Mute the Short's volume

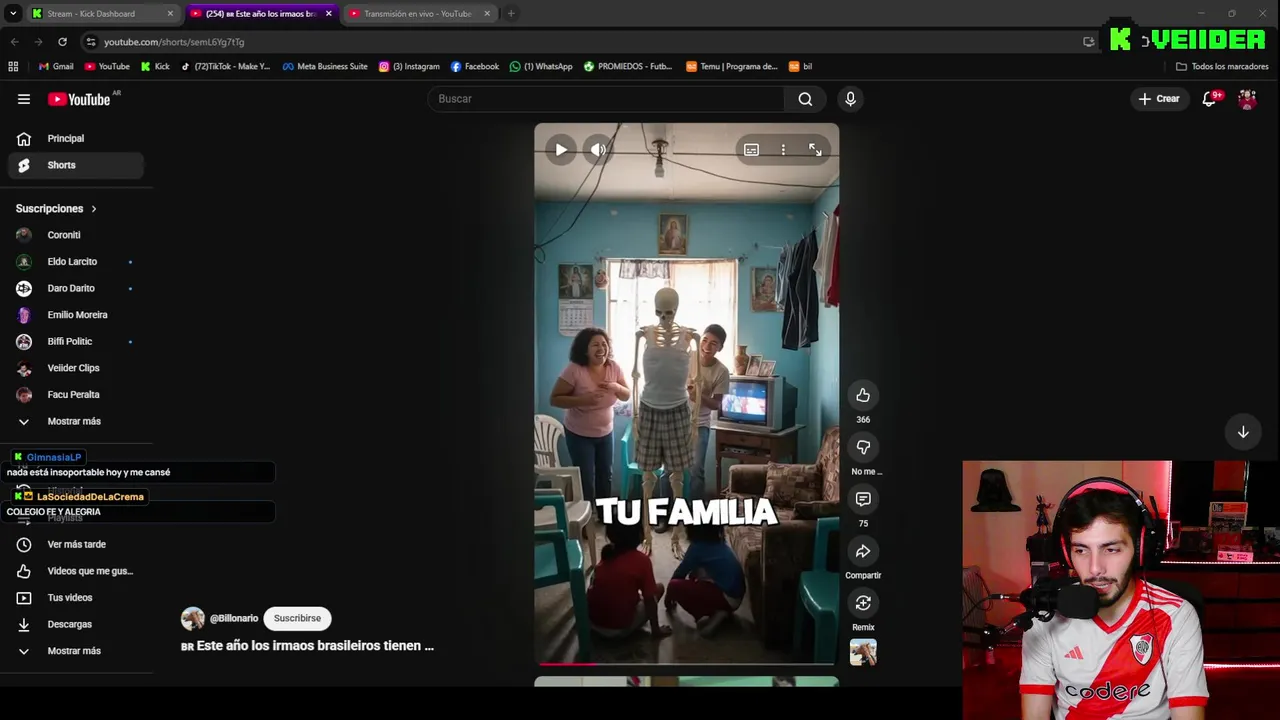point(598,150)
